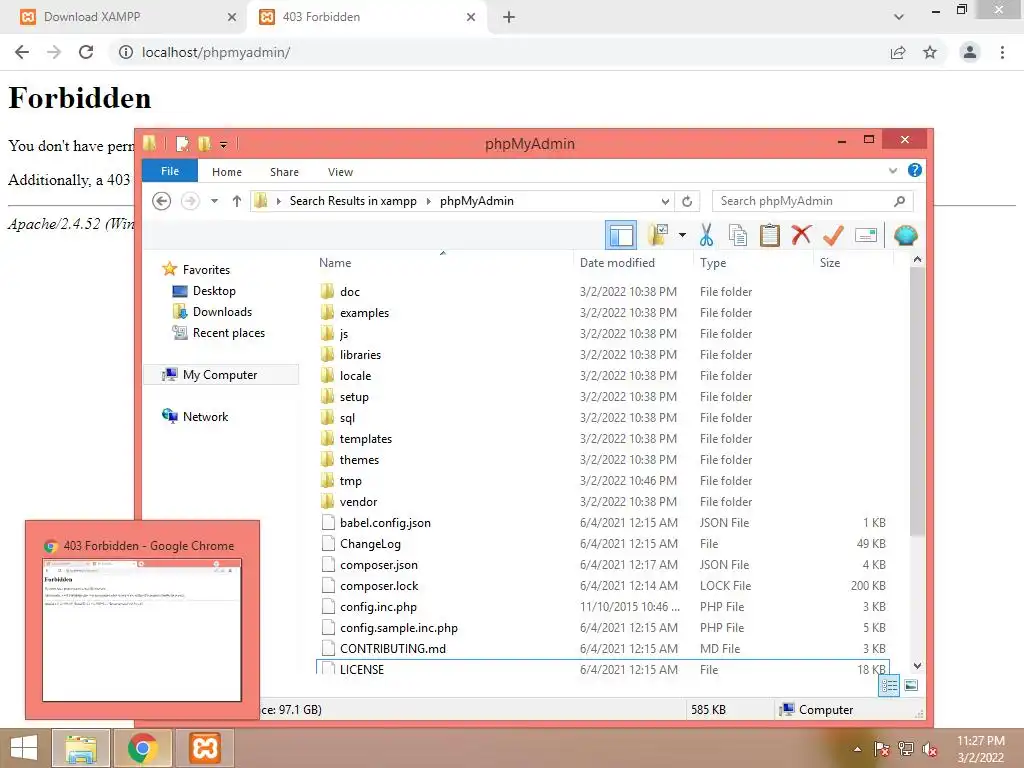
Task: Open Action Center flag tray icon
Action: [882, 749]
